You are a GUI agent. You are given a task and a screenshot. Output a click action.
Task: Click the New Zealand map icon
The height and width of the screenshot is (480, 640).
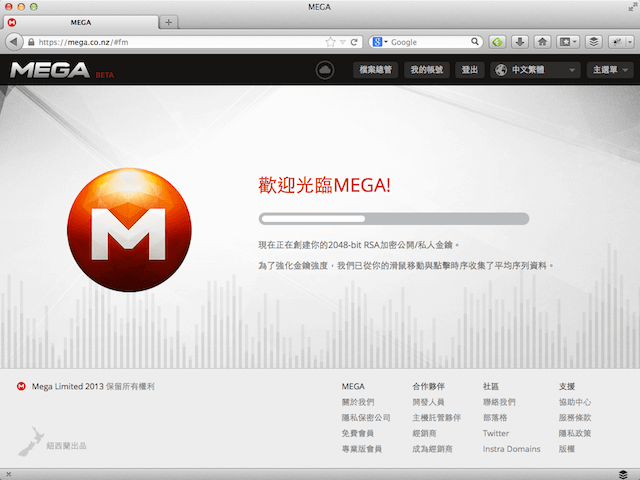tap(31, 441)
